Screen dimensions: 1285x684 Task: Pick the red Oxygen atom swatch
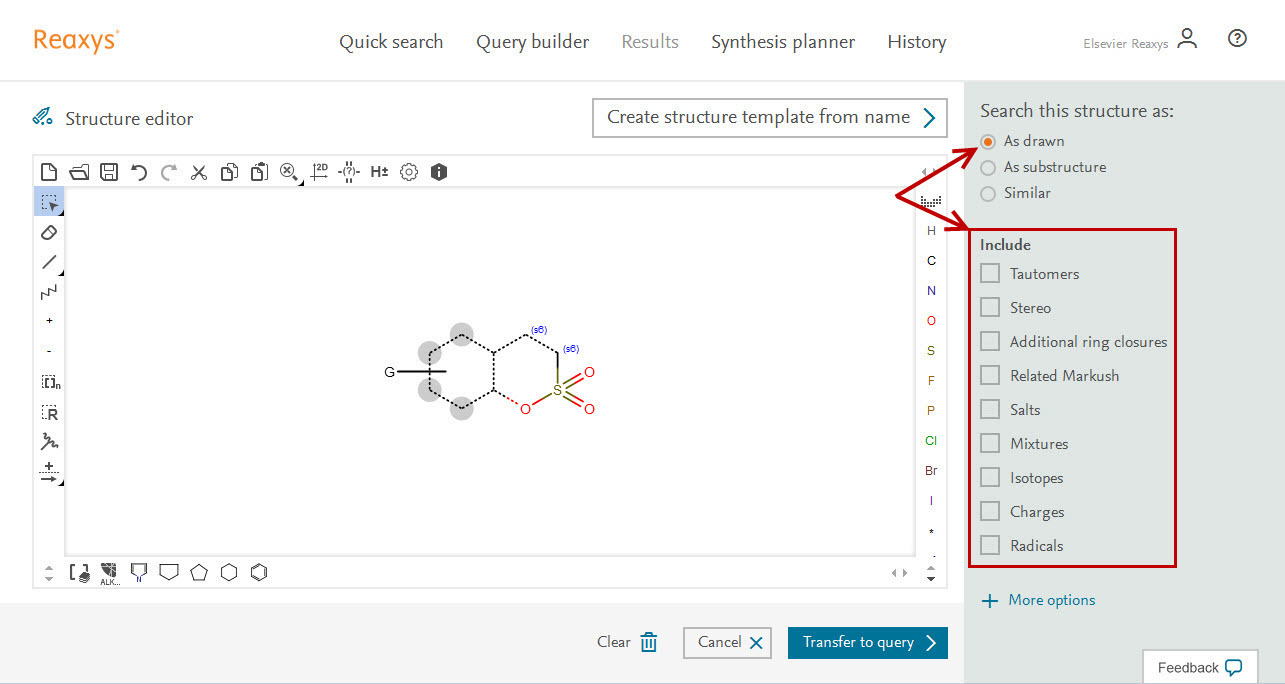(931, 321)
